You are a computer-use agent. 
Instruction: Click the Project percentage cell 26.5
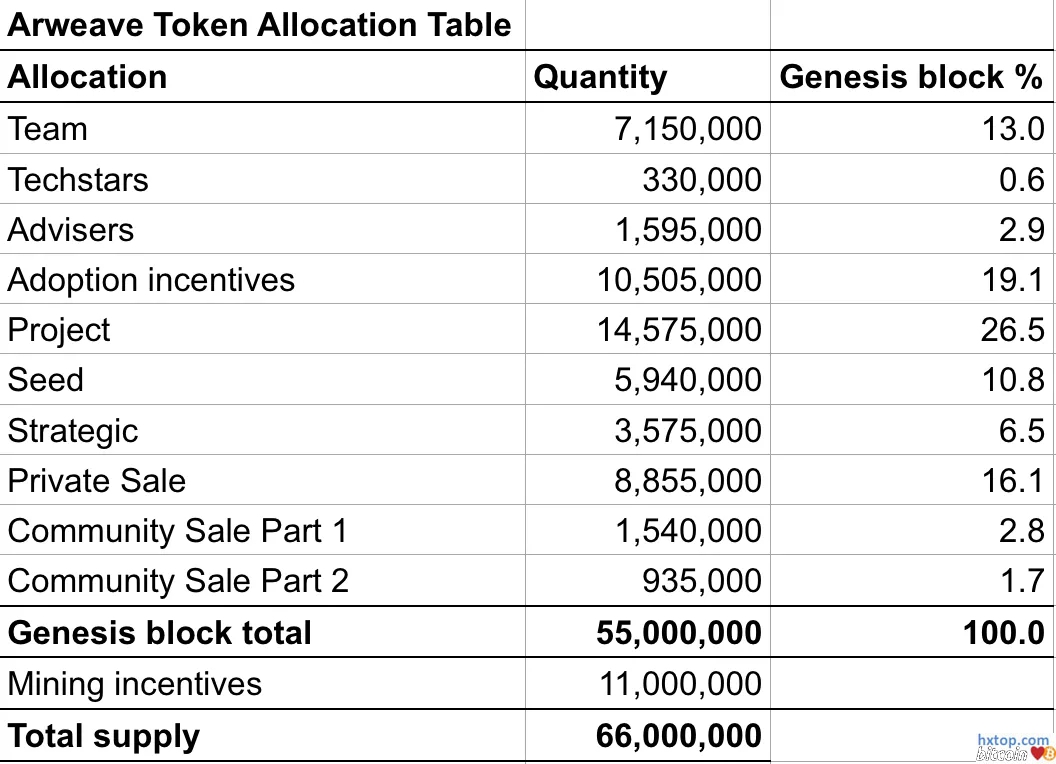1011,330
